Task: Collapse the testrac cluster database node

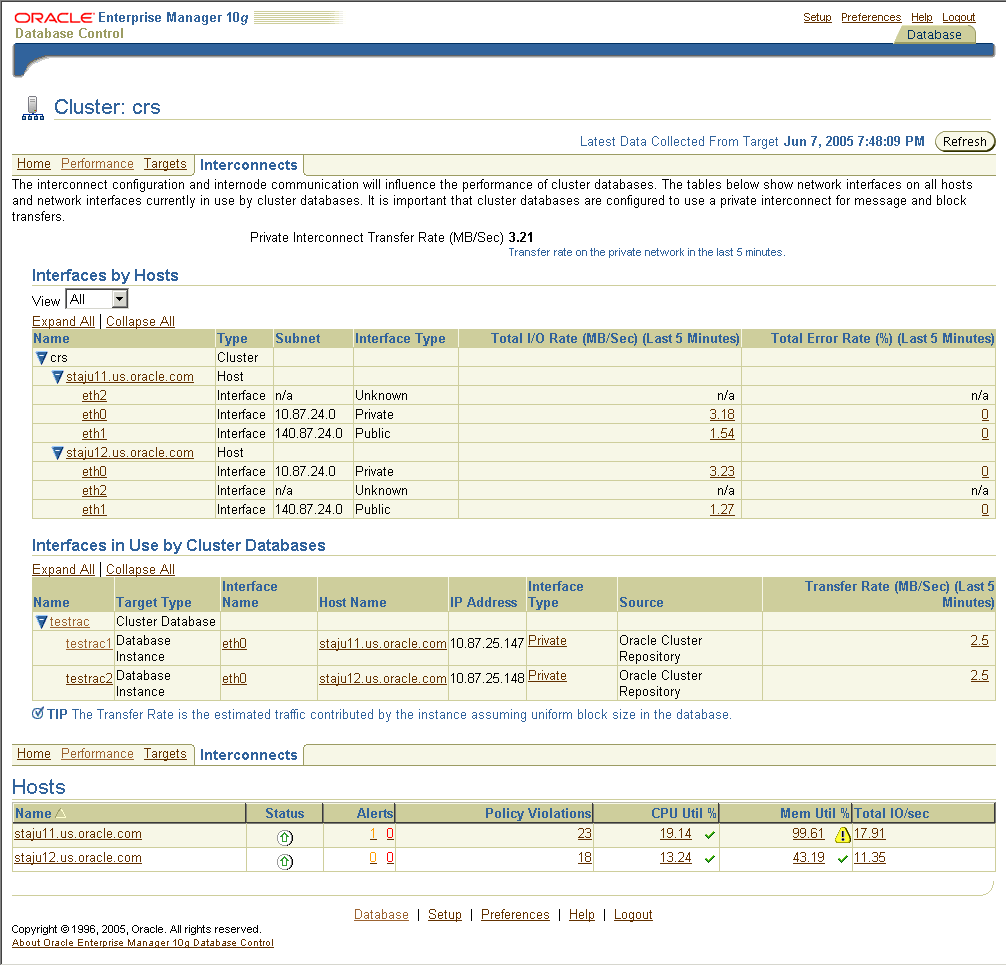Action: point(40,621)
